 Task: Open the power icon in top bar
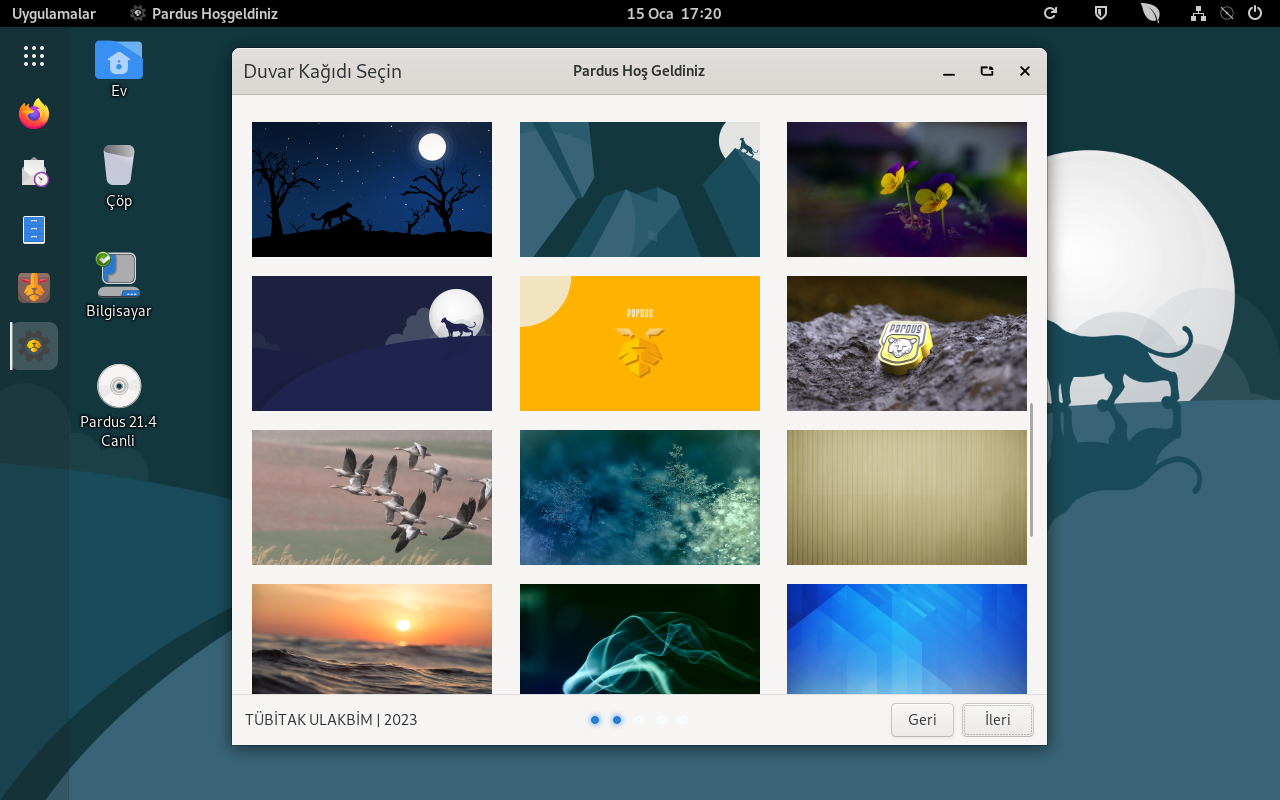tap(1255, 13)
